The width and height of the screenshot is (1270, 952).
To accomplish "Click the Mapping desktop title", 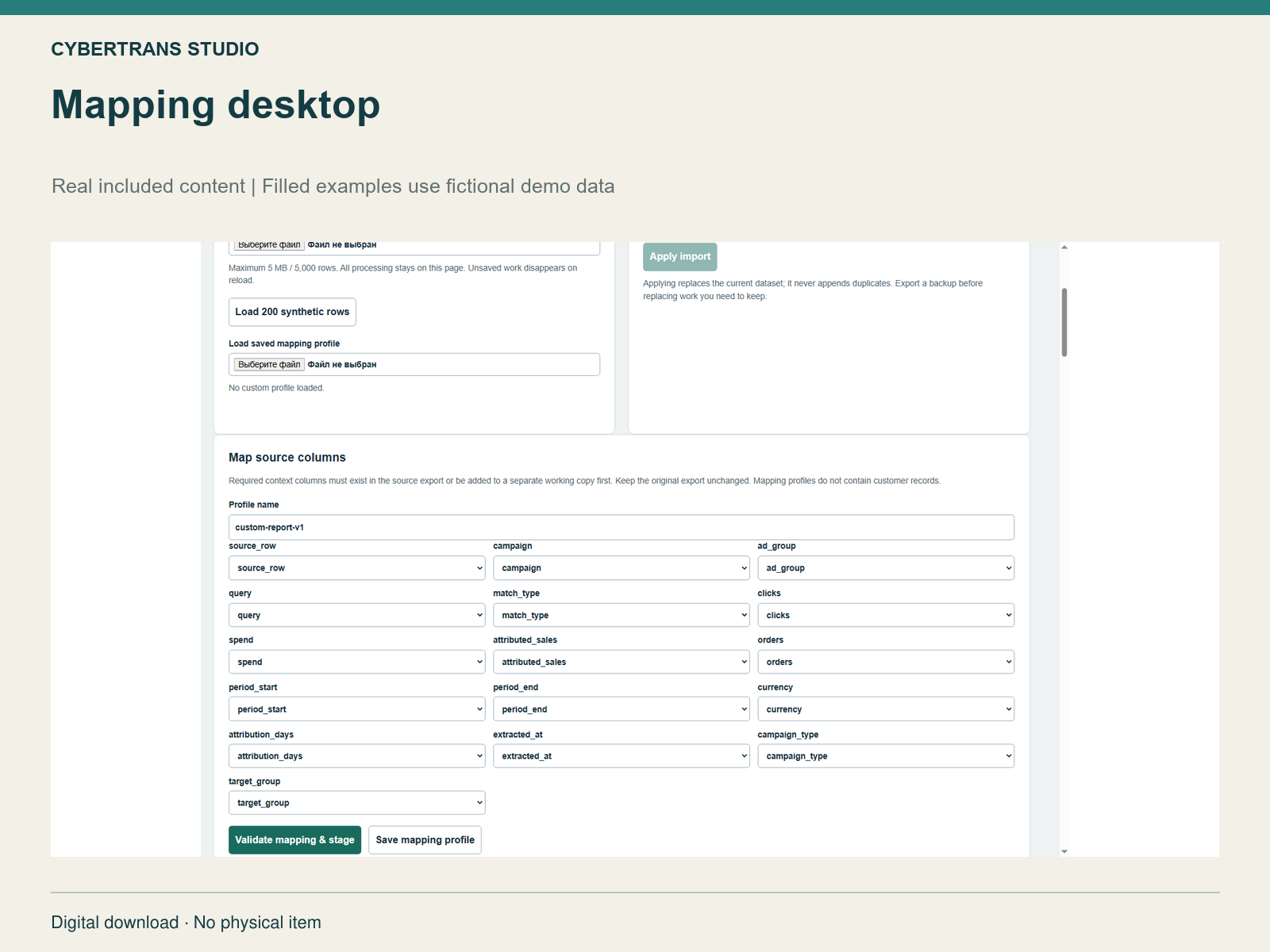I will [x=216, y=105].
